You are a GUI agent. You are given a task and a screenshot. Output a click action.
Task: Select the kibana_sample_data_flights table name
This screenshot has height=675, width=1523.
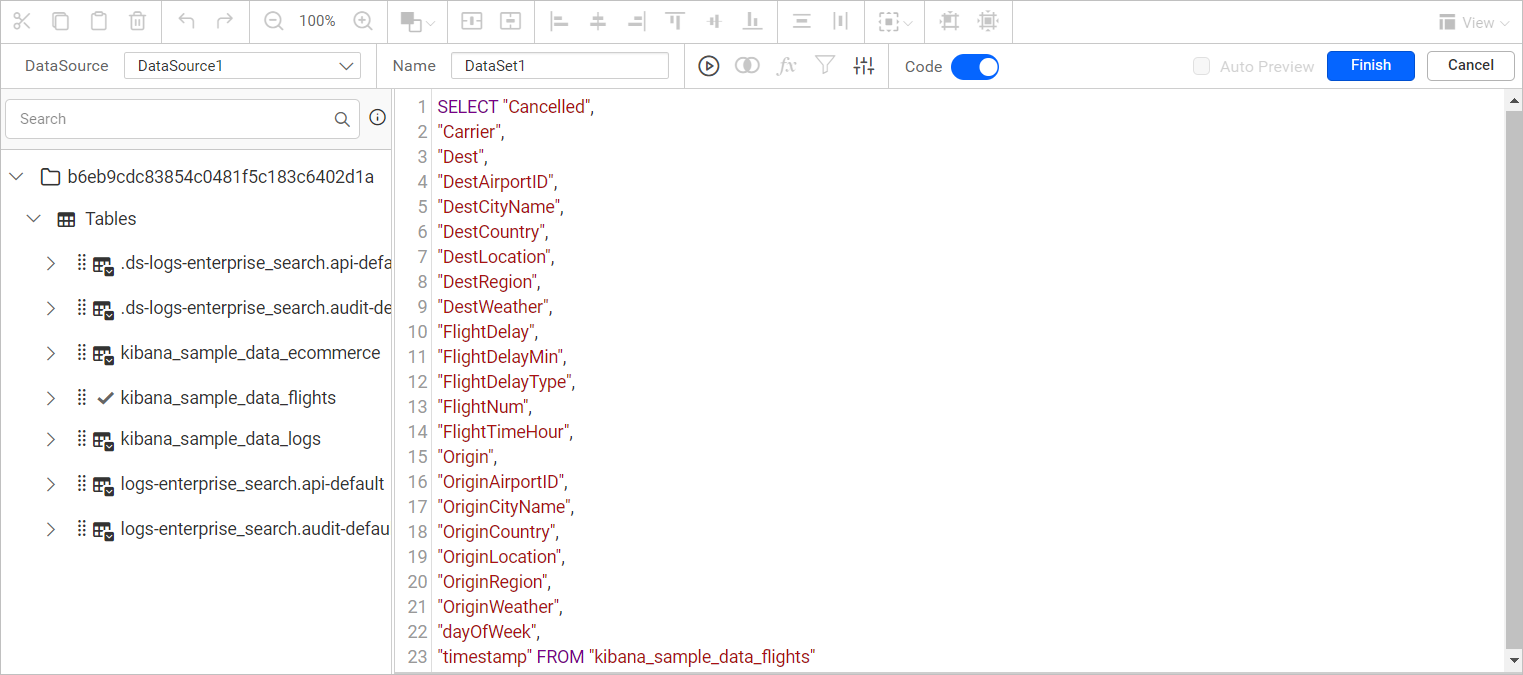click(x=228, y=398)
